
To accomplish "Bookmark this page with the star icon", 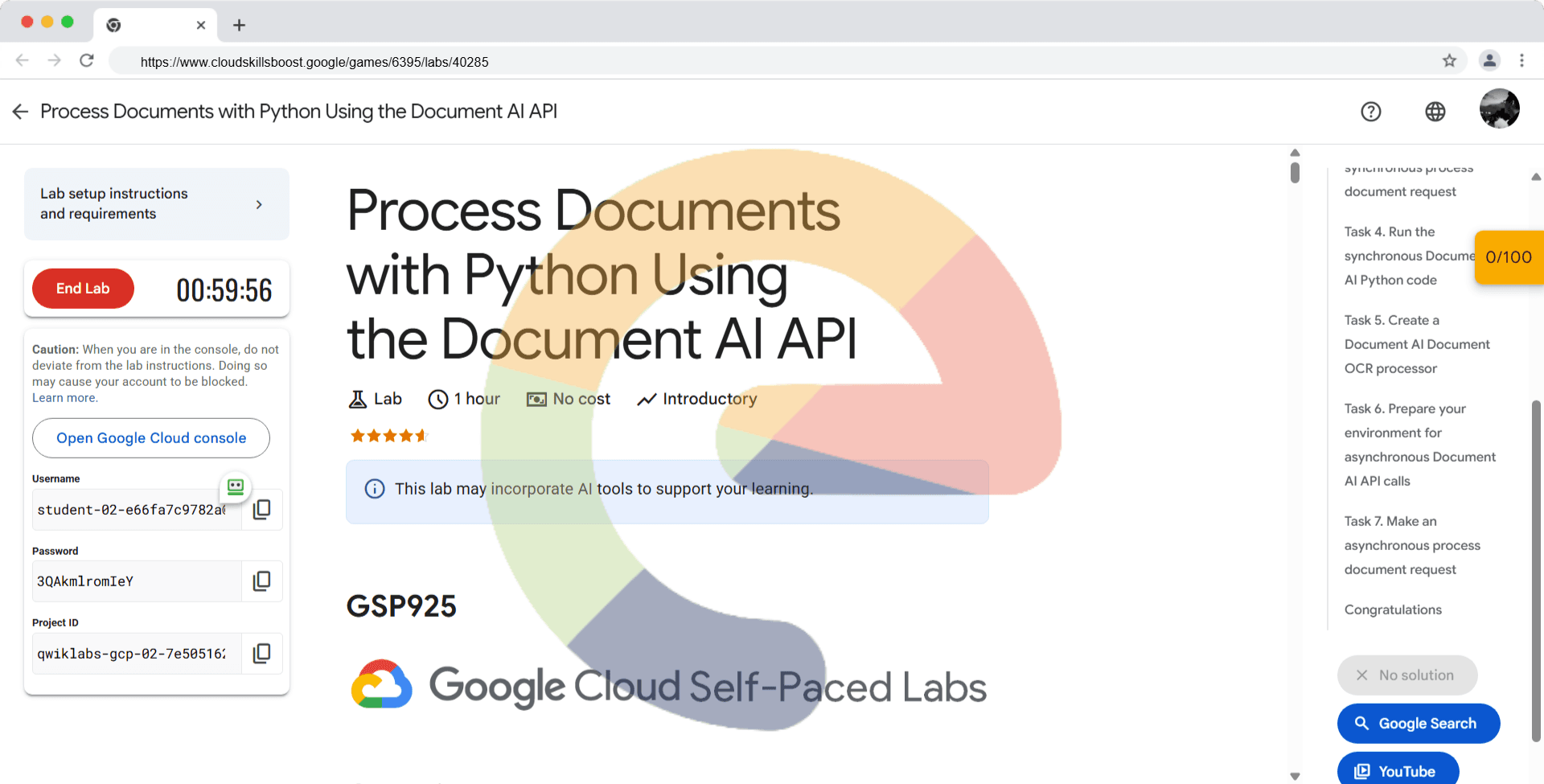I will (1449, 61).
